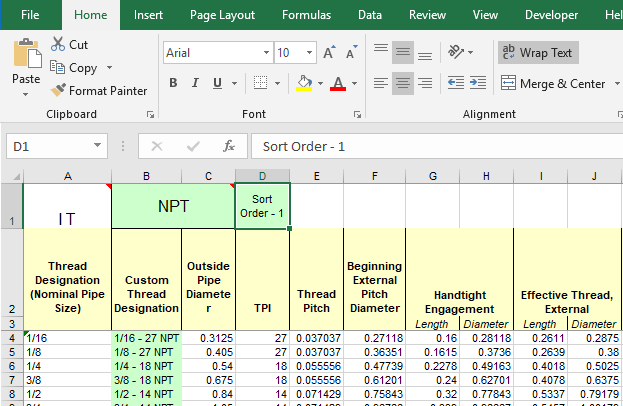Open the Formulas ribbon tab

(x=306, y=15)
